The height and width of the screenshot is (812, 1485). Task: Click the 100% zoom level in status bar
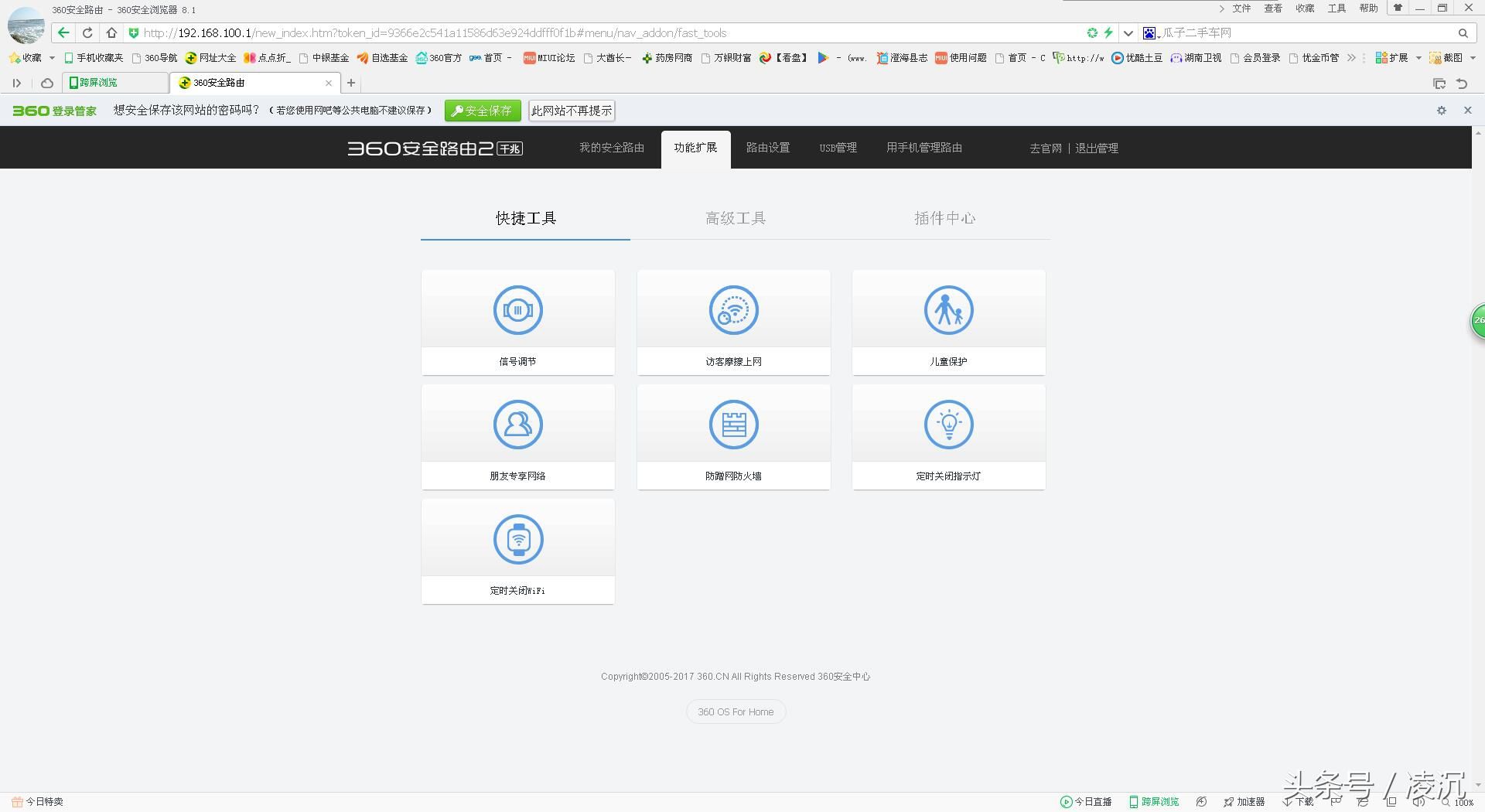point(1459,802)
